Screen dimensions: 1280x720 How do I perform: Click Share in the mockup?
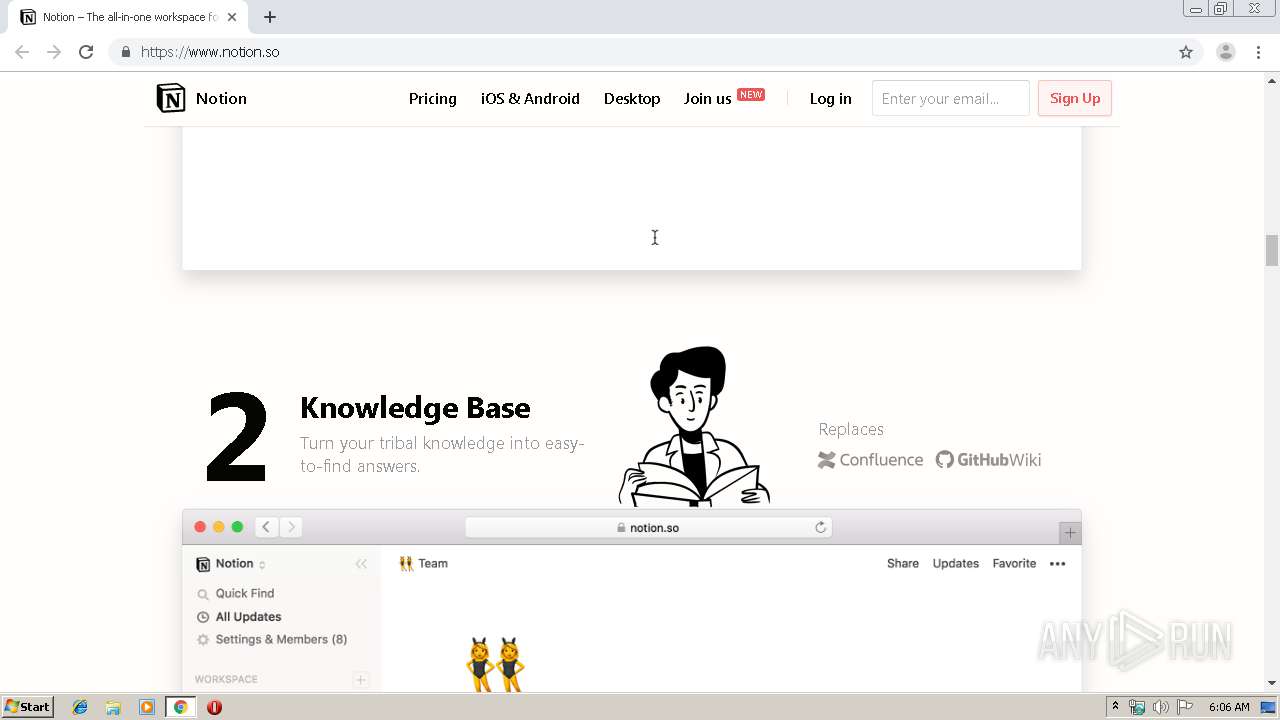tap(903, 564)
